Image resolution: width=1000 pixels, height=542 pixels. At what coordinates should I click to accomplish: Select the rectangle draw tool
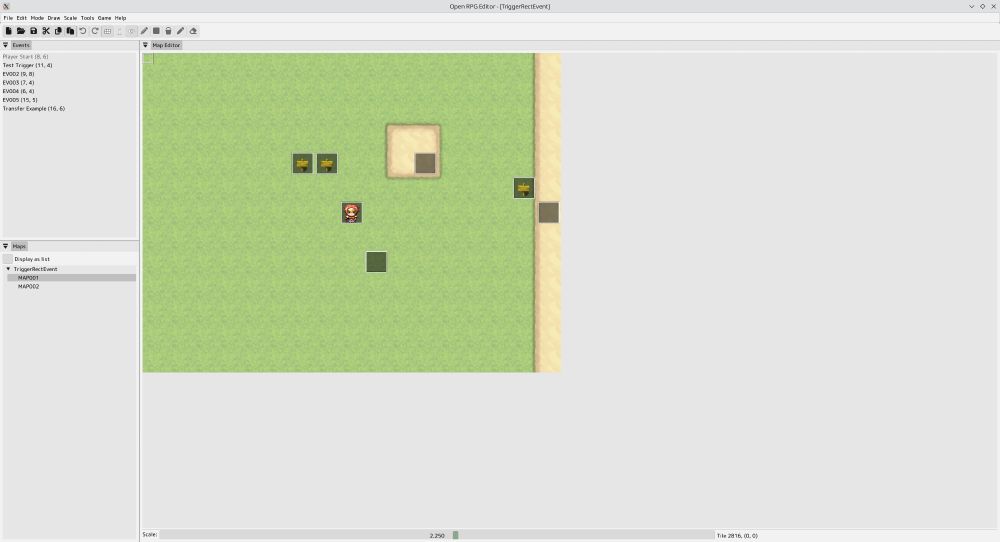pos(156,31)
